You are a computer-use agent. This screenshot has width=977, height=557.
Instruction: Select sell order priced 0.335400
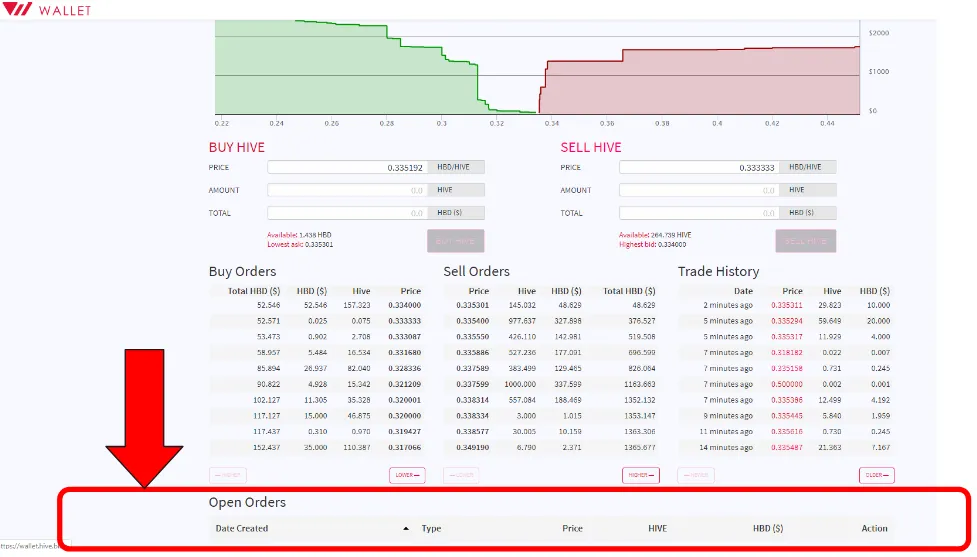pyautogui.click(x=551, y=321)
